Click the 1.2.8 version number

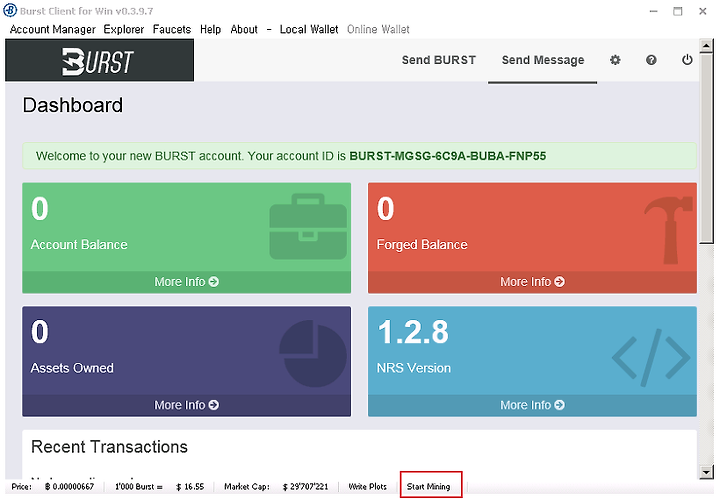(x=412, y=332)
